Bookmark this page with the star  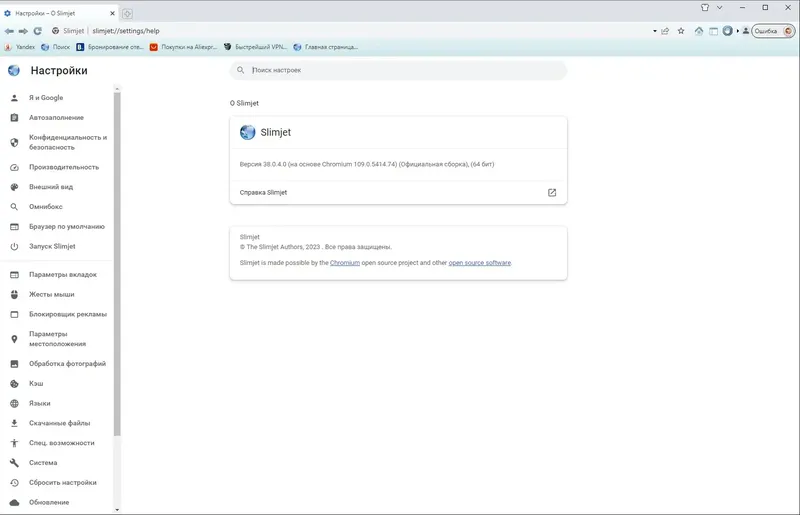(681, 31)
